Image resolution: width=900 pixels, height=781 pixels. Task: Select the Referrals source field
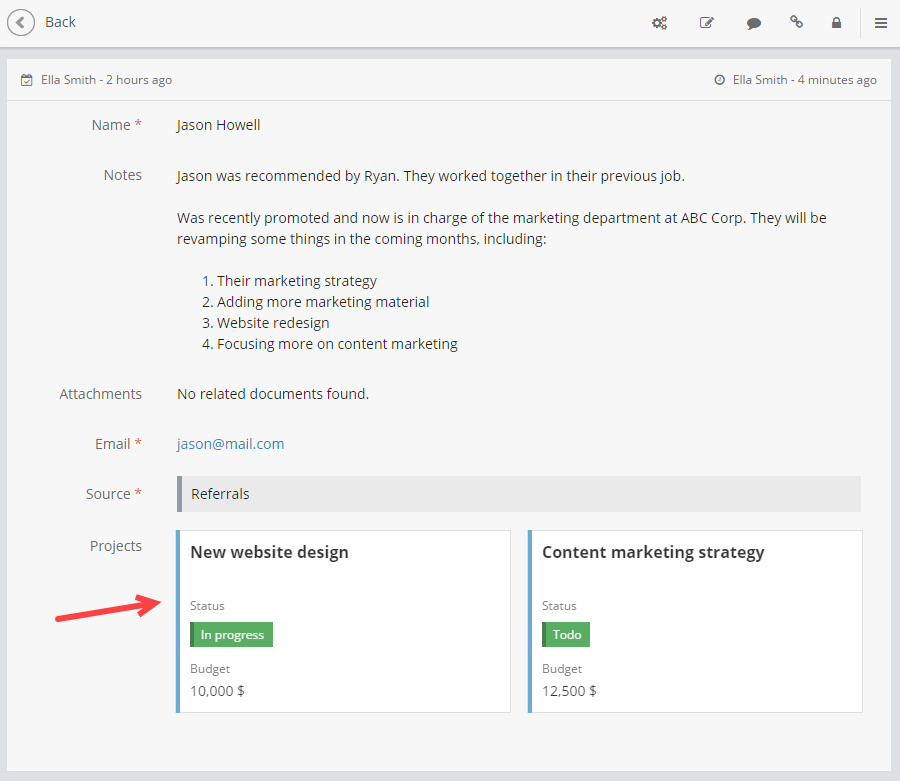tap(518, 494)
